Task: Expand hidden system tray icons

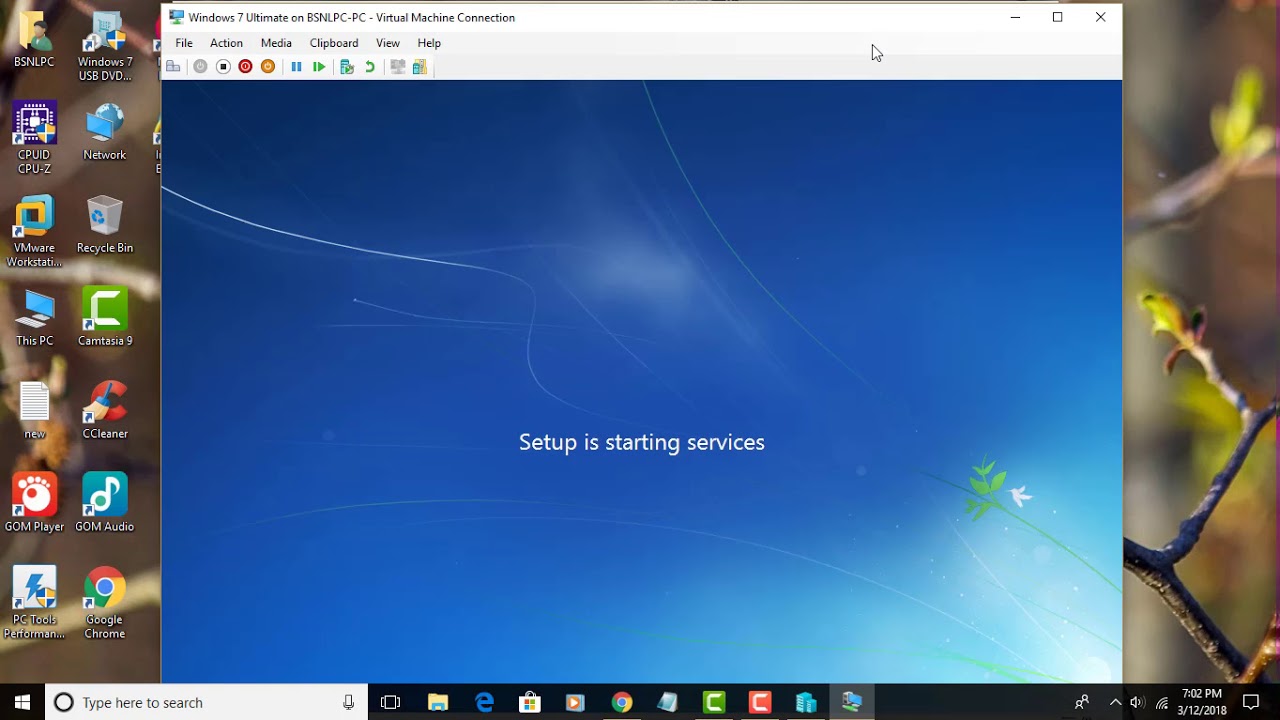Action: 1115,702
